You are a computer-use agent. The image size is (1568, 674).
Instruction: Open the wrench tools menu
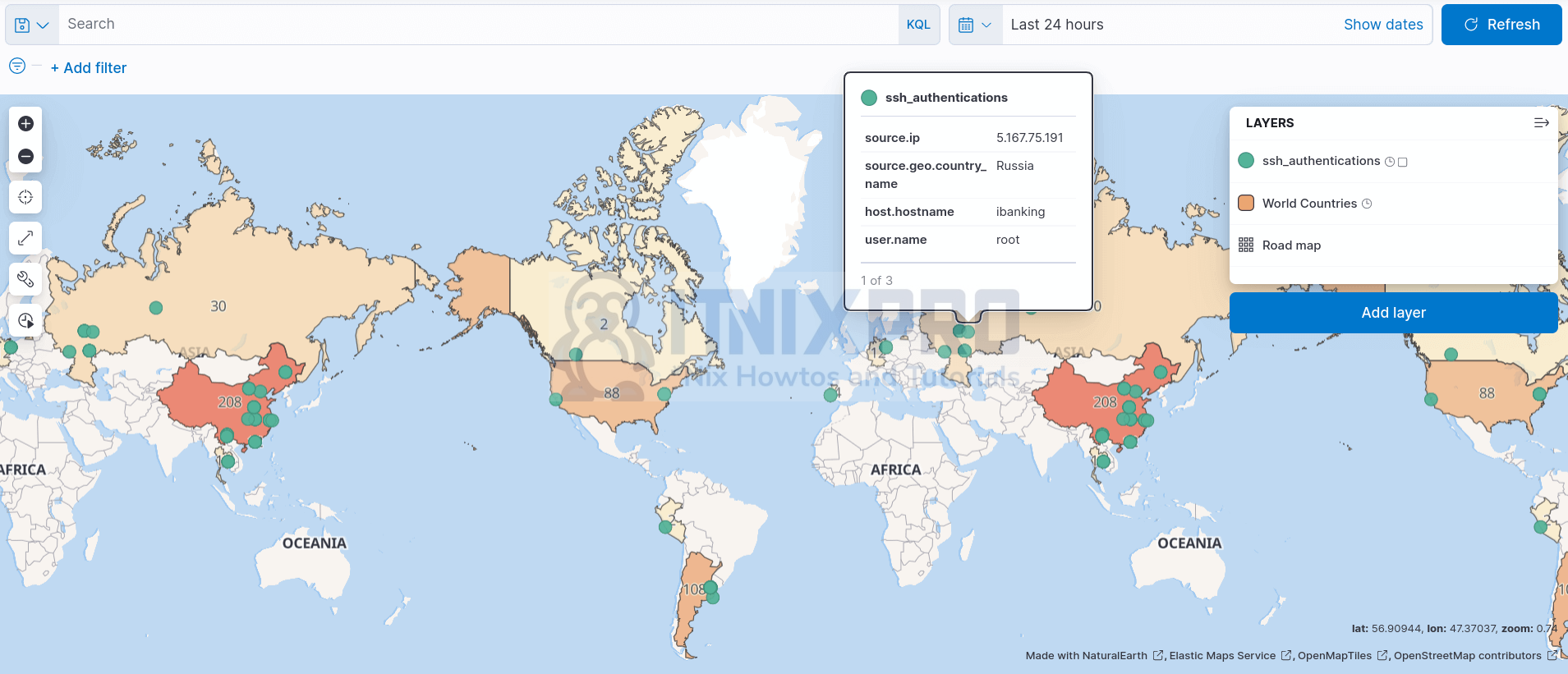[25, 279]
